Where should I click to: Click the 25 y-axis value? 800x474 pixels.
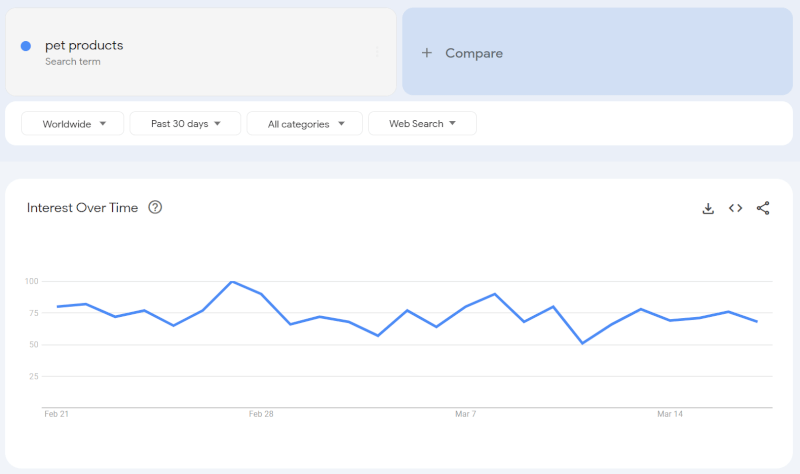coord(34,377)
